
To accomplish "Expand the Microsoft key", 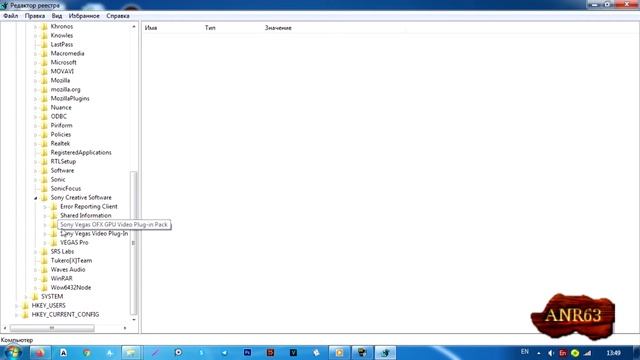I will coord(36,63).
